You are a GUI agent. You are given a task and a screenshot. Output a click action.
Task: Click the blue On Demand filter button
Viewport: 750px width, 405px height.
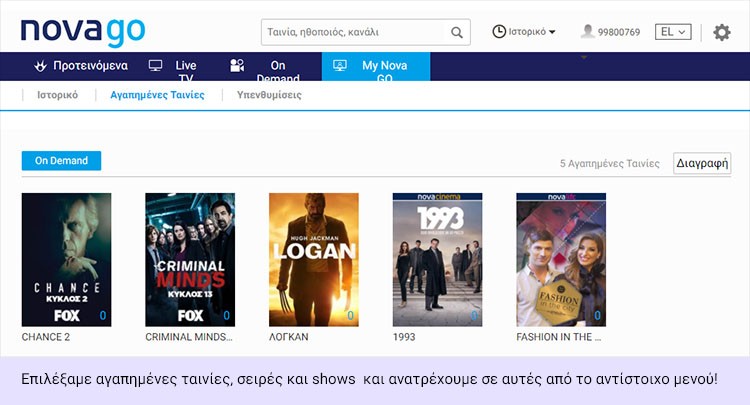click(x=61, y=161)
